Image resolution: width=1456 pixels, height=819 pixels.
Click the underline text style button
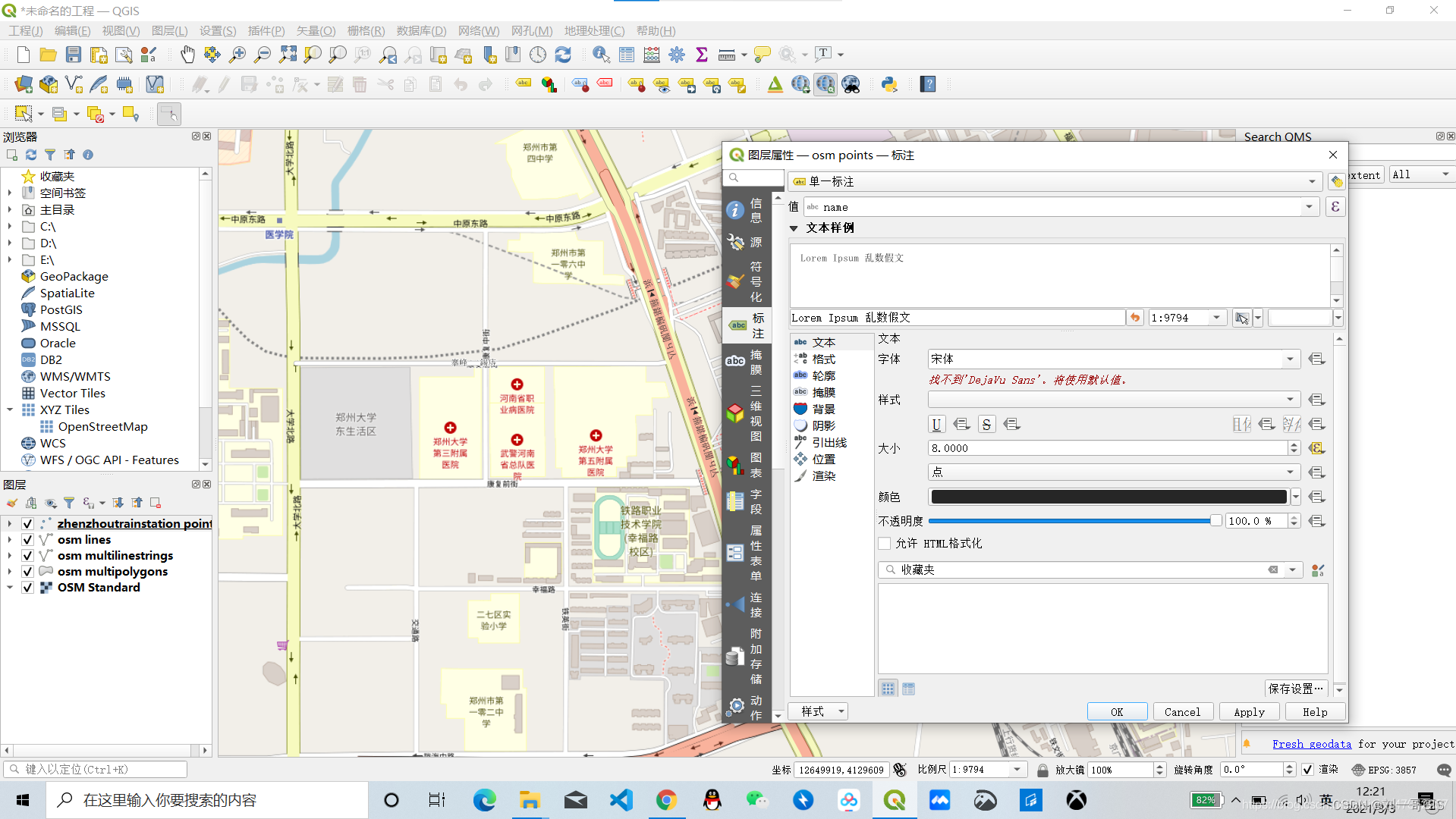click(x=936, y=425)
